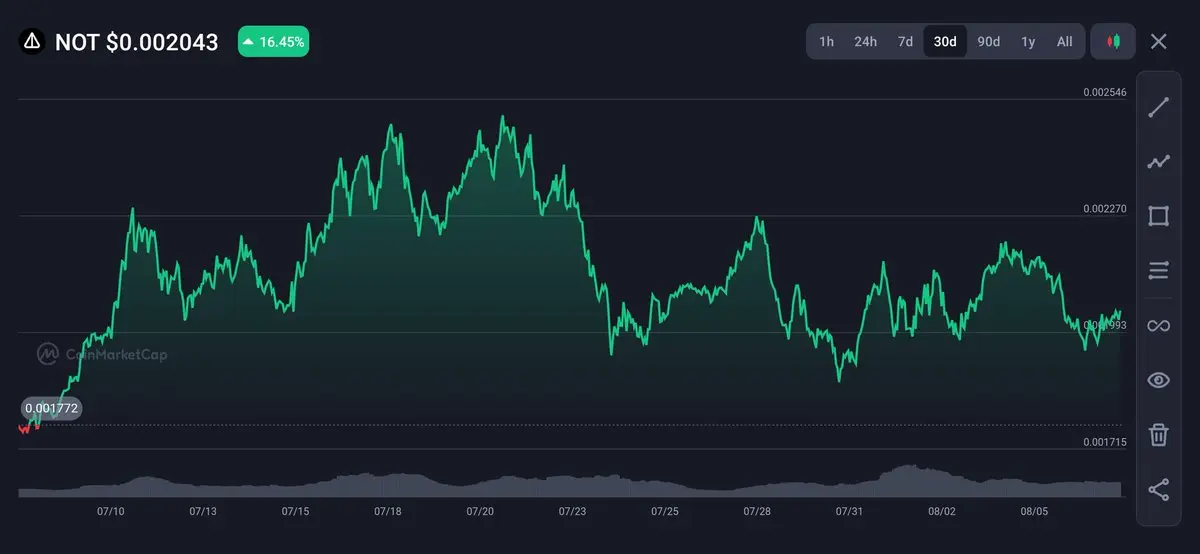This screenshot has height=554, width=1200.
Task: Select the rectangle shape tool
Action: tap(1158, 216)
